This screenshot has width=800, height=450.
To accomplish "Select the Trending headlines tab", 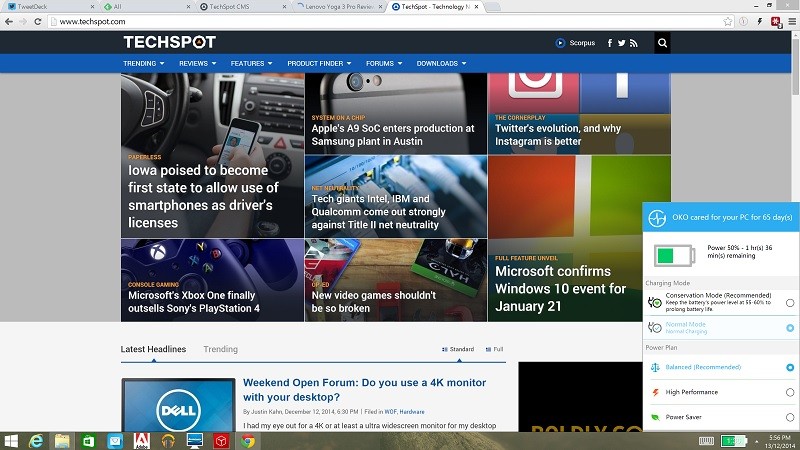I will [x=220, y=349].
